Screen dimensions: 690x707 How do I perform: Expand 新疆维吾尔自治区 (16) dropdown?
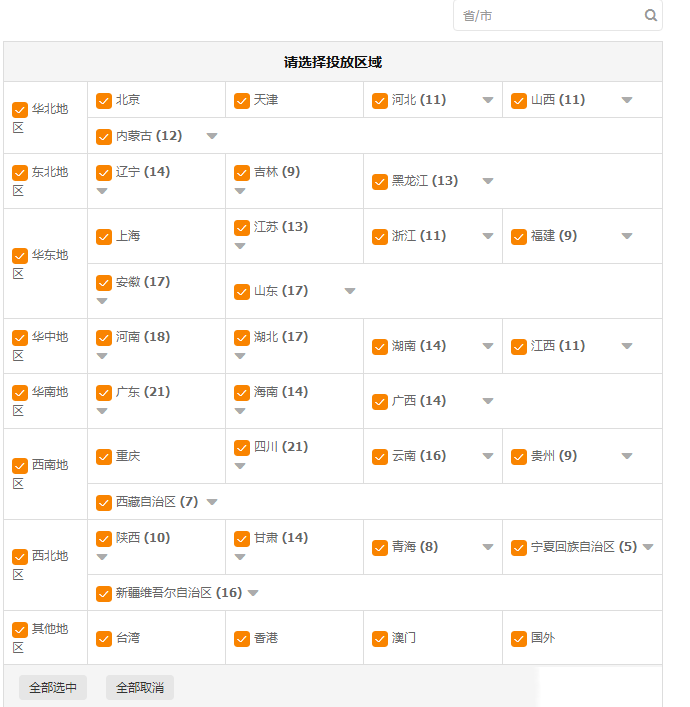(253, 593)
